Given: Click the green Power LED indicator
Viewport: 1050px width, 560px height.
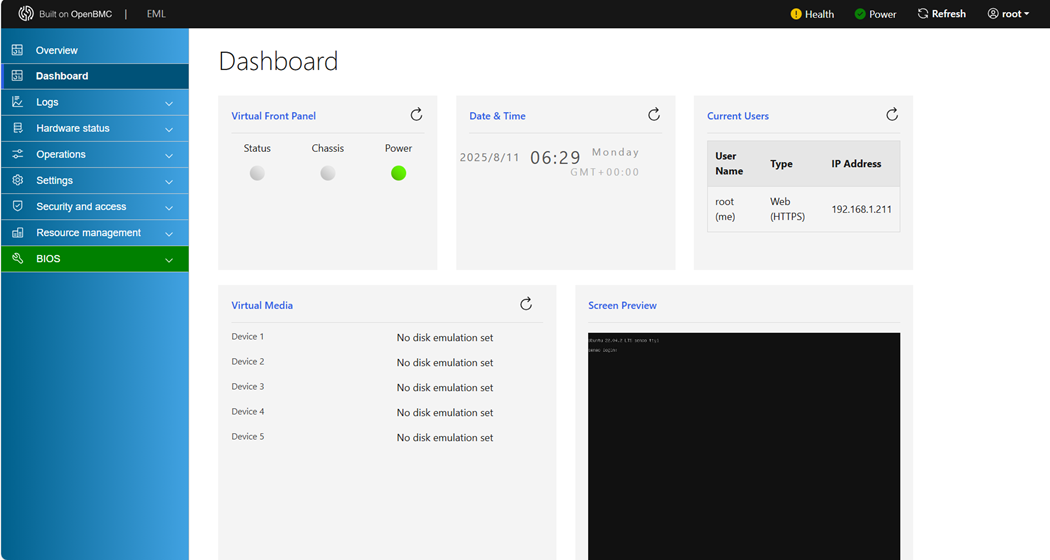Looking at the screenshot, I should tap(398, 173).
